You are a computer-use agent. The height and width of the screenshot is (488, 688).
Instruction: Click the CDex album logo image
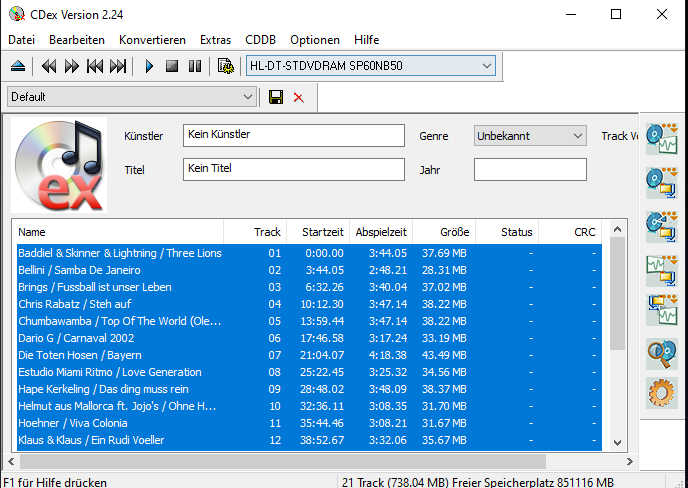(58, 165)
